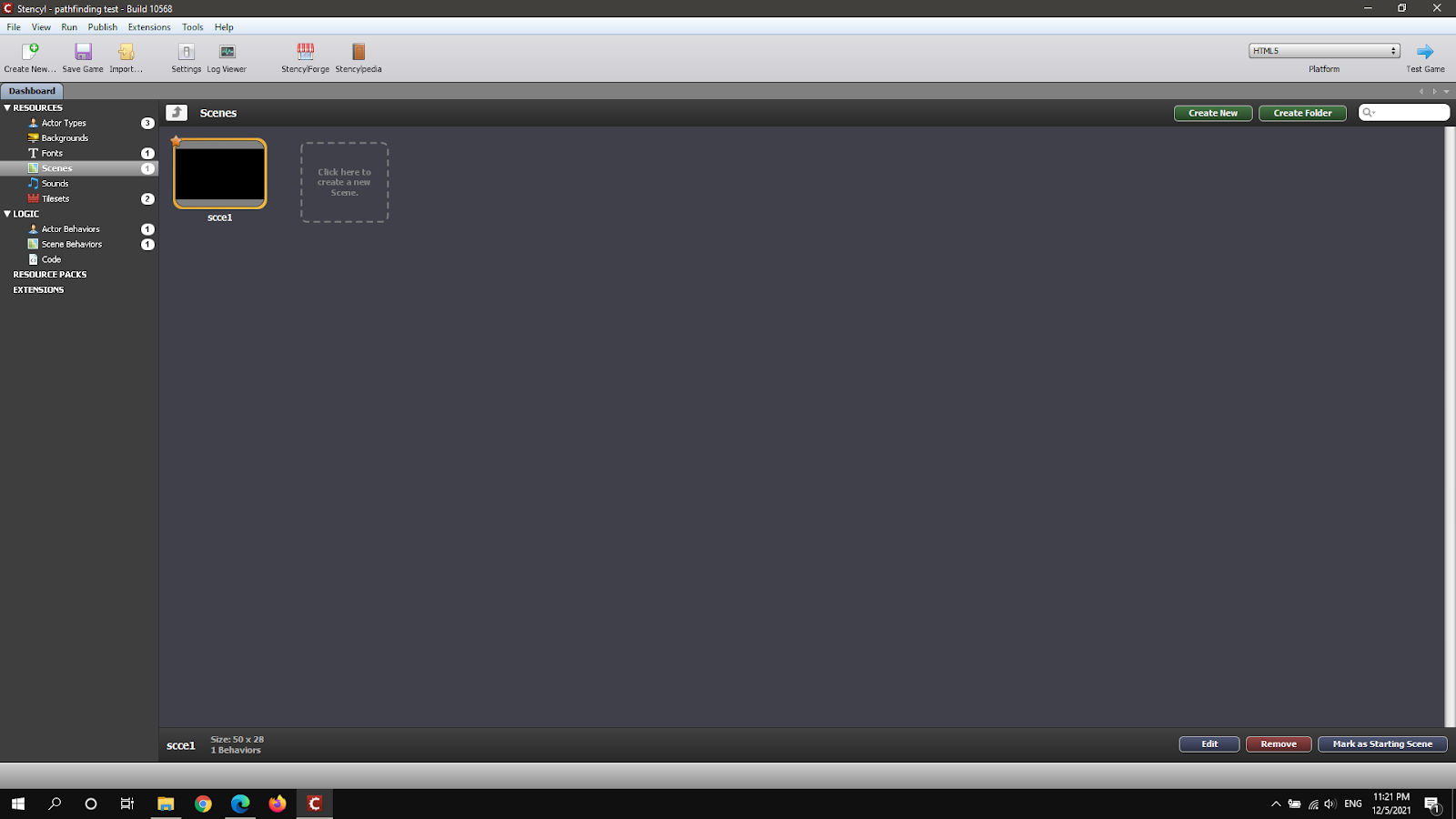Open the Run menu

[x=69, y=27]
